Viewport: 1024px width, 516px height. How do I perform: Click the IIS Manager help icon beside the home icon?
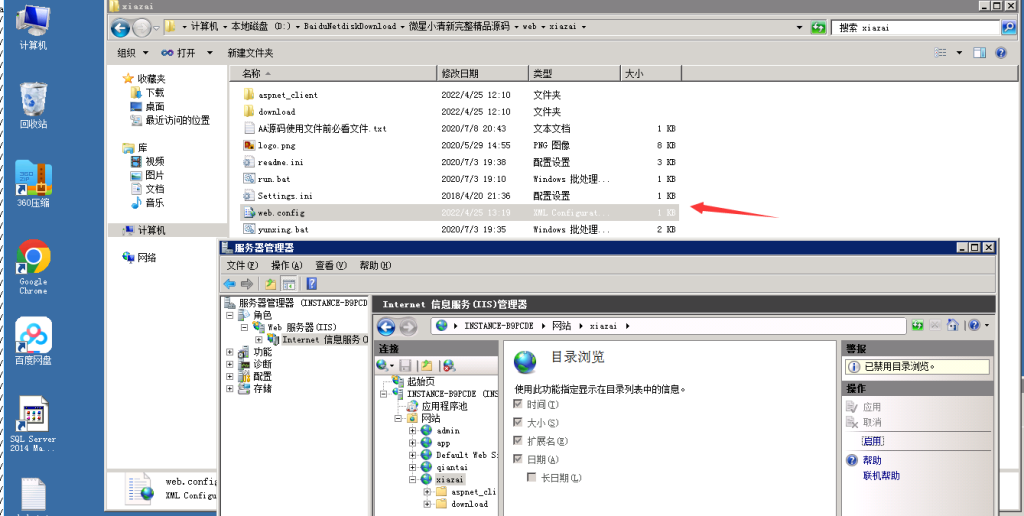(x=974, y=325)
